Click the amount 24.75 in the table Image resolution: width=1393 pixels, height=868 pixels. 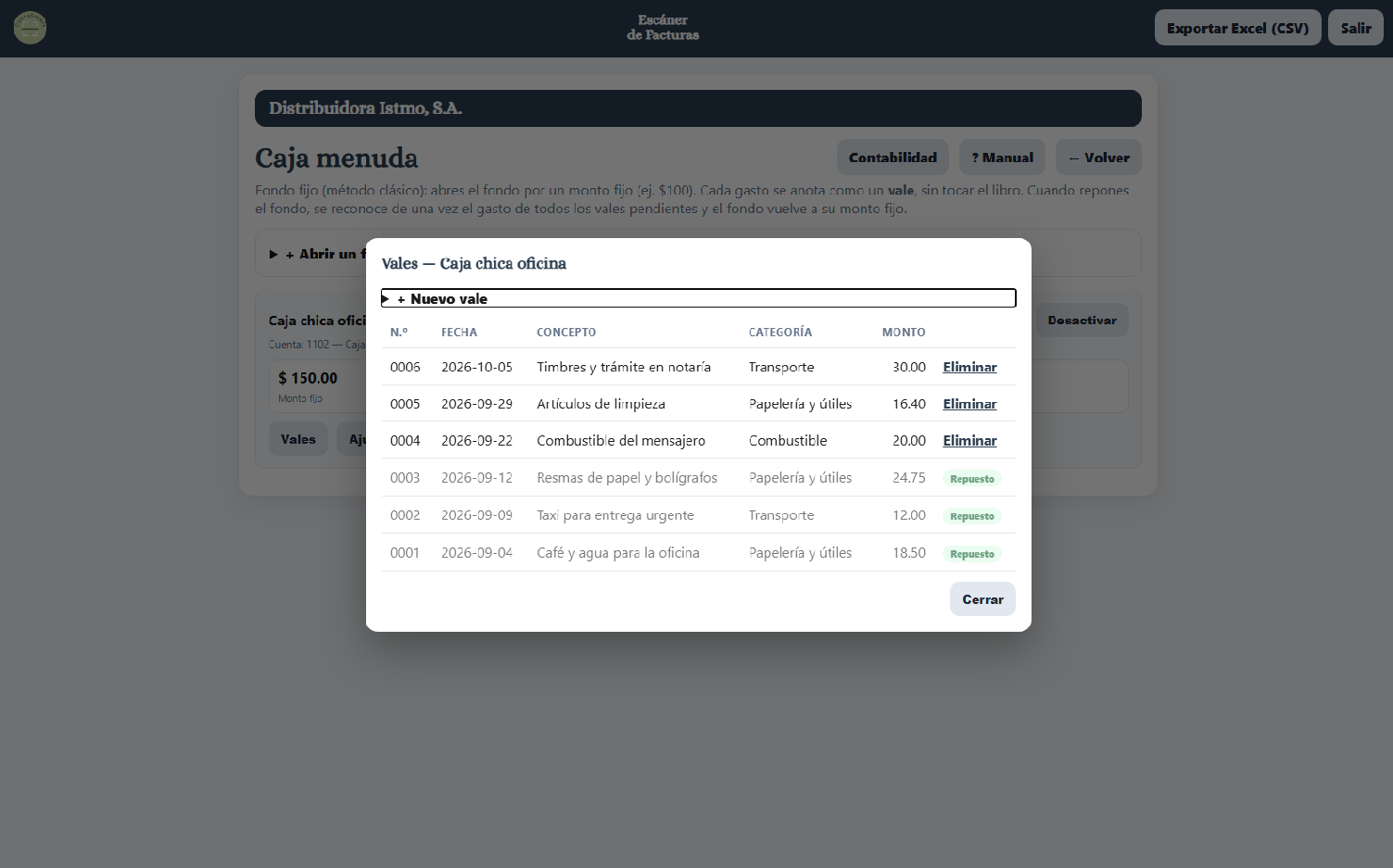pyautogui.click(x=908, y=478)
